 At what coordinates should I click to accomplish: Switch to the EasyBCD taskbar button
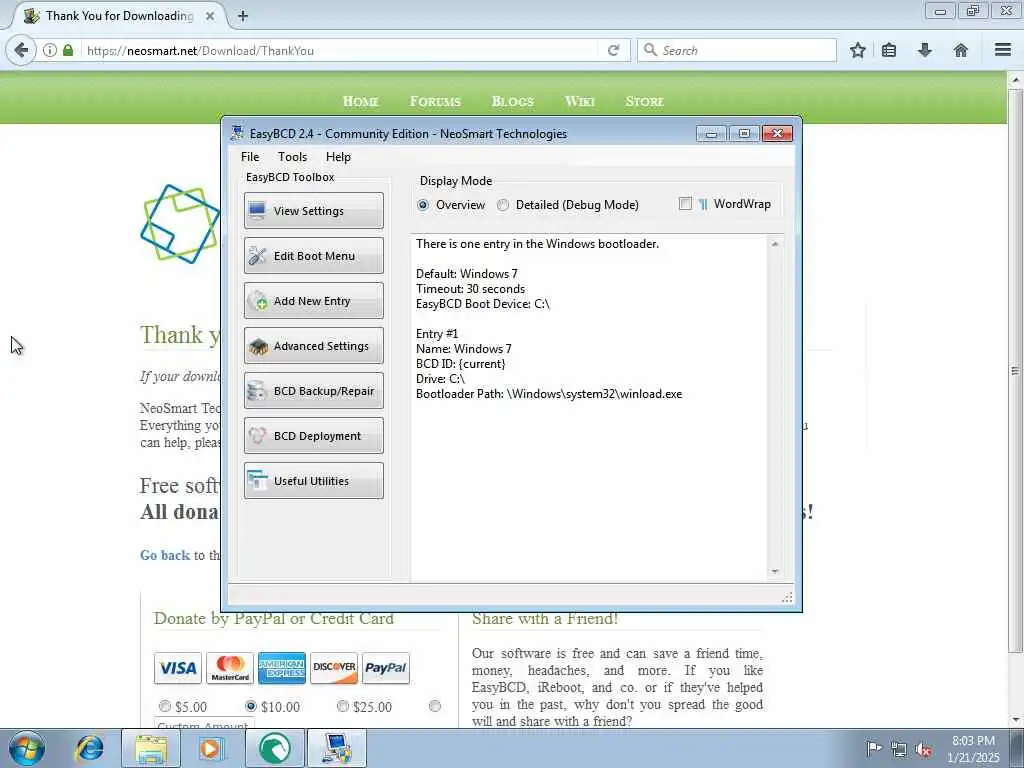(x=337, y=748)
